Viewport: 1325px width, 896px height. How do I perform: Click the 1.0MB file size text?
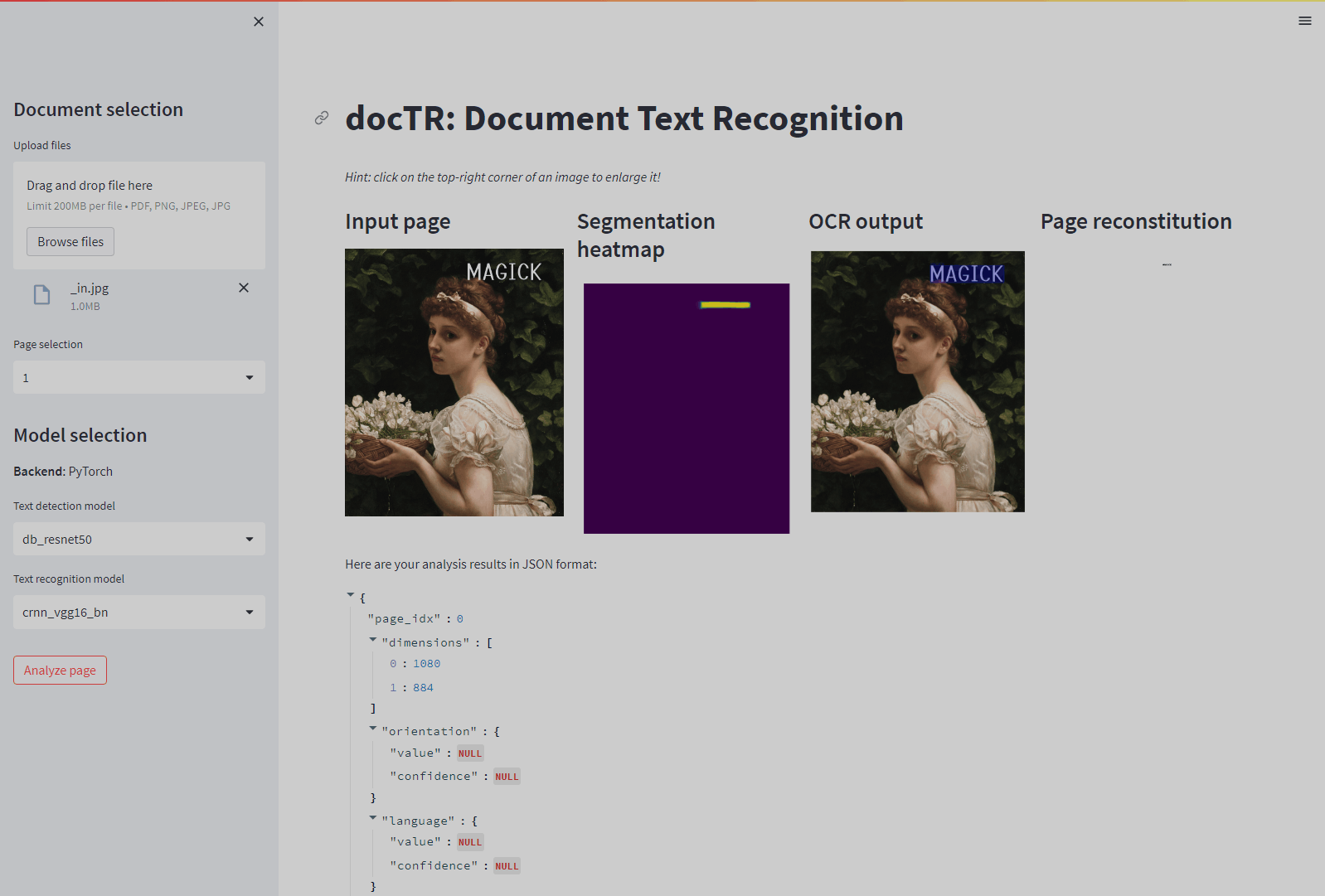click(85, 307)
